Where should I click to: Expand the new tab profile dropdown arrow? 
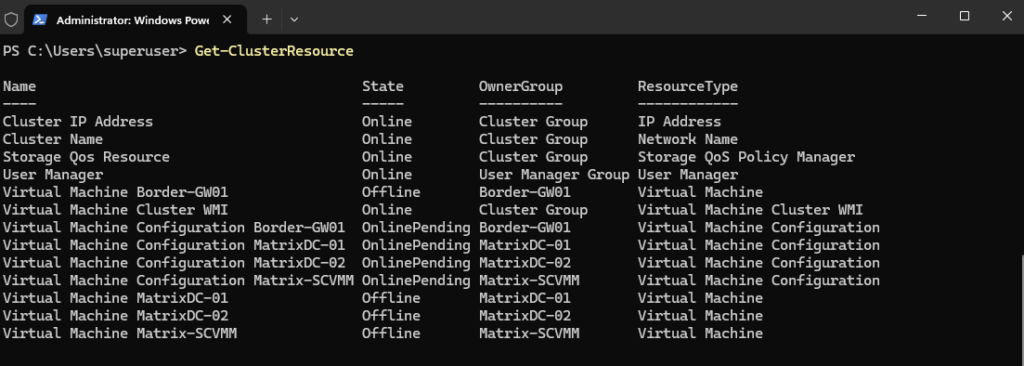click(x=294, y=20)
